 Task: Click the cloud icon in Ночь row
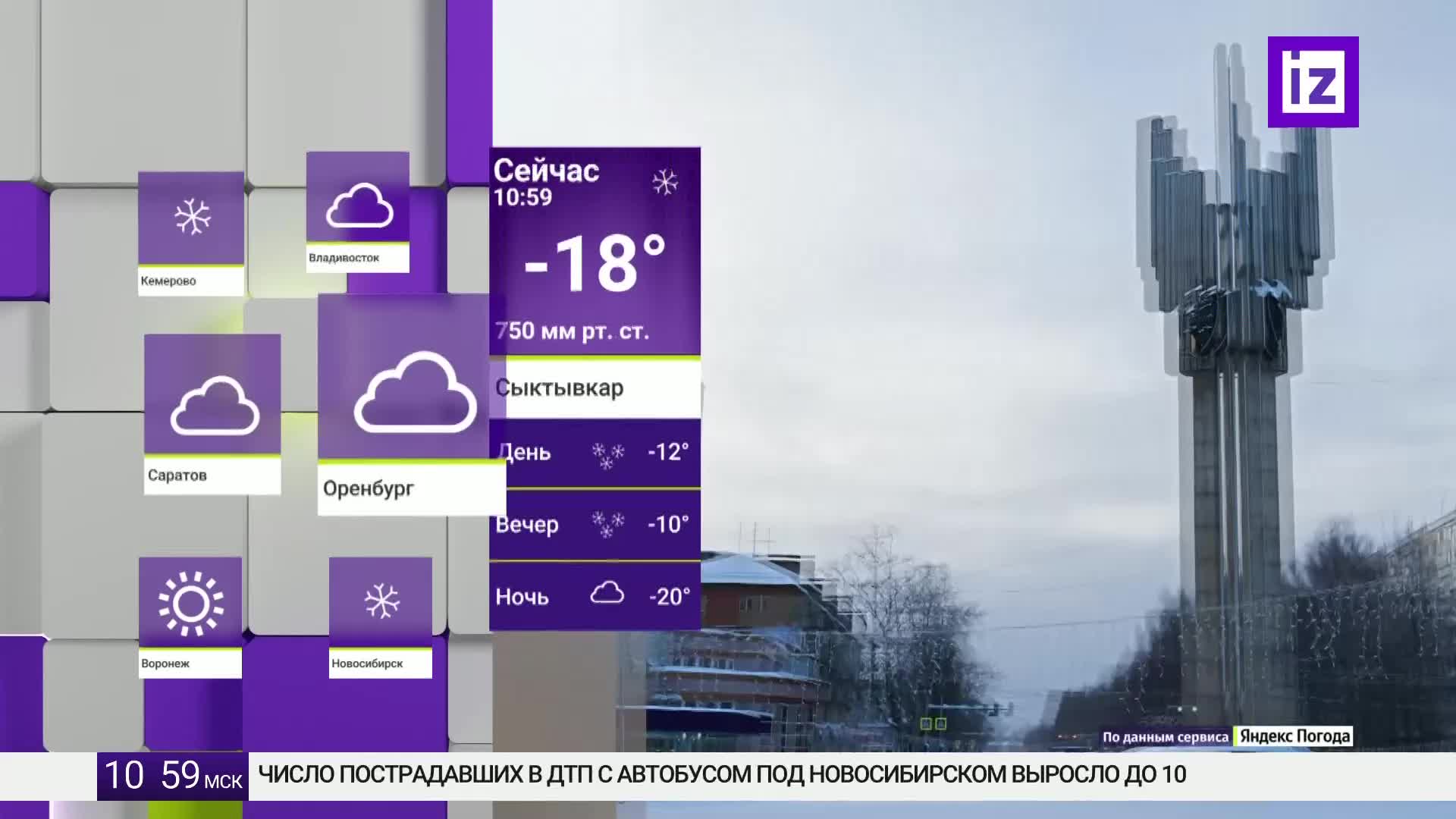(x=607, y=593)
